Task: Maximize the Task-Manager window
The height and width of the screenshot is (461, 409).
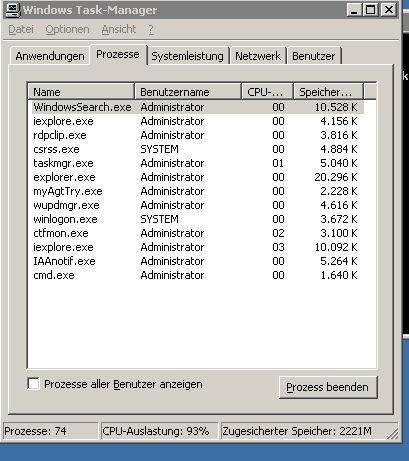Action: pos(370,10)
